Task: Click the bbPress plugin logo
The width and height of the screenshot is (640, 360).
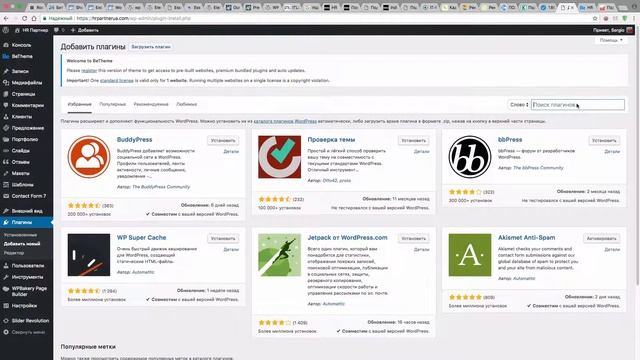Action: (470, 157)
